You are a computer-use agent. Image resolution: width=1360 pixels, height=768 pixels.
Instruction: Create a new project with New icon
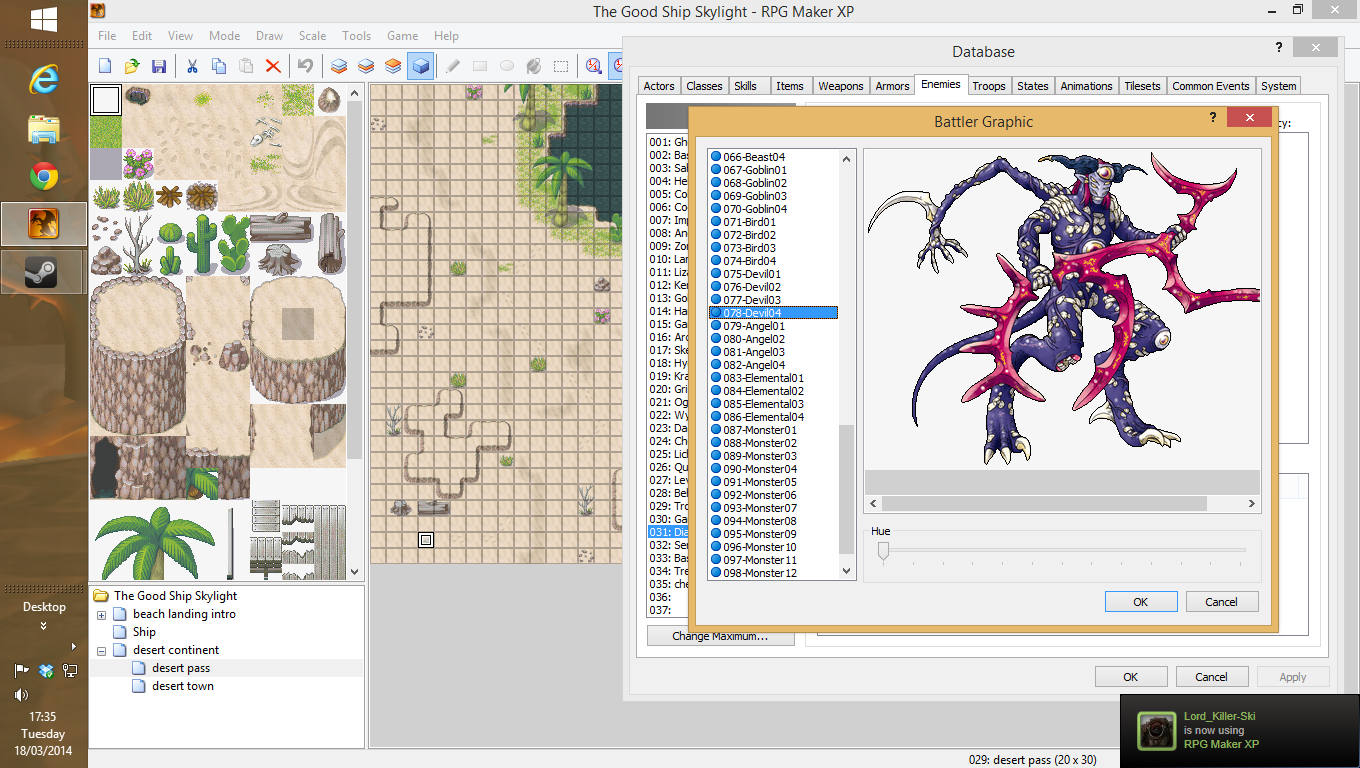(x=105, y=66)
